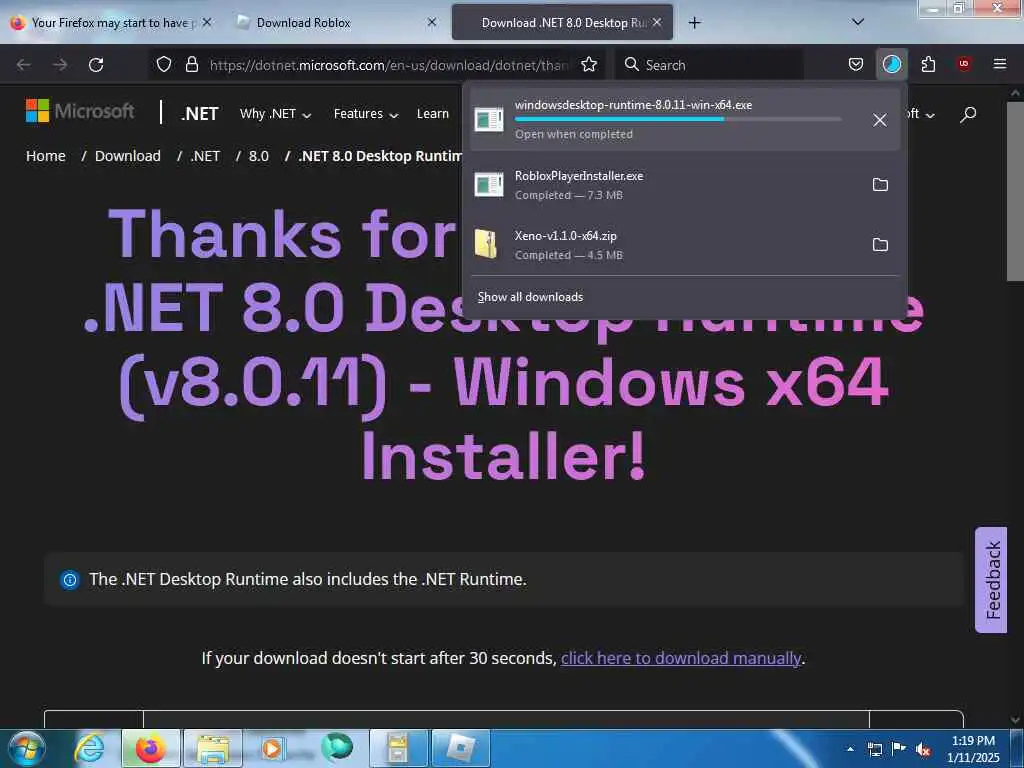
Task: Show hidden system tray icons
Action: click(x=850, y=749)
